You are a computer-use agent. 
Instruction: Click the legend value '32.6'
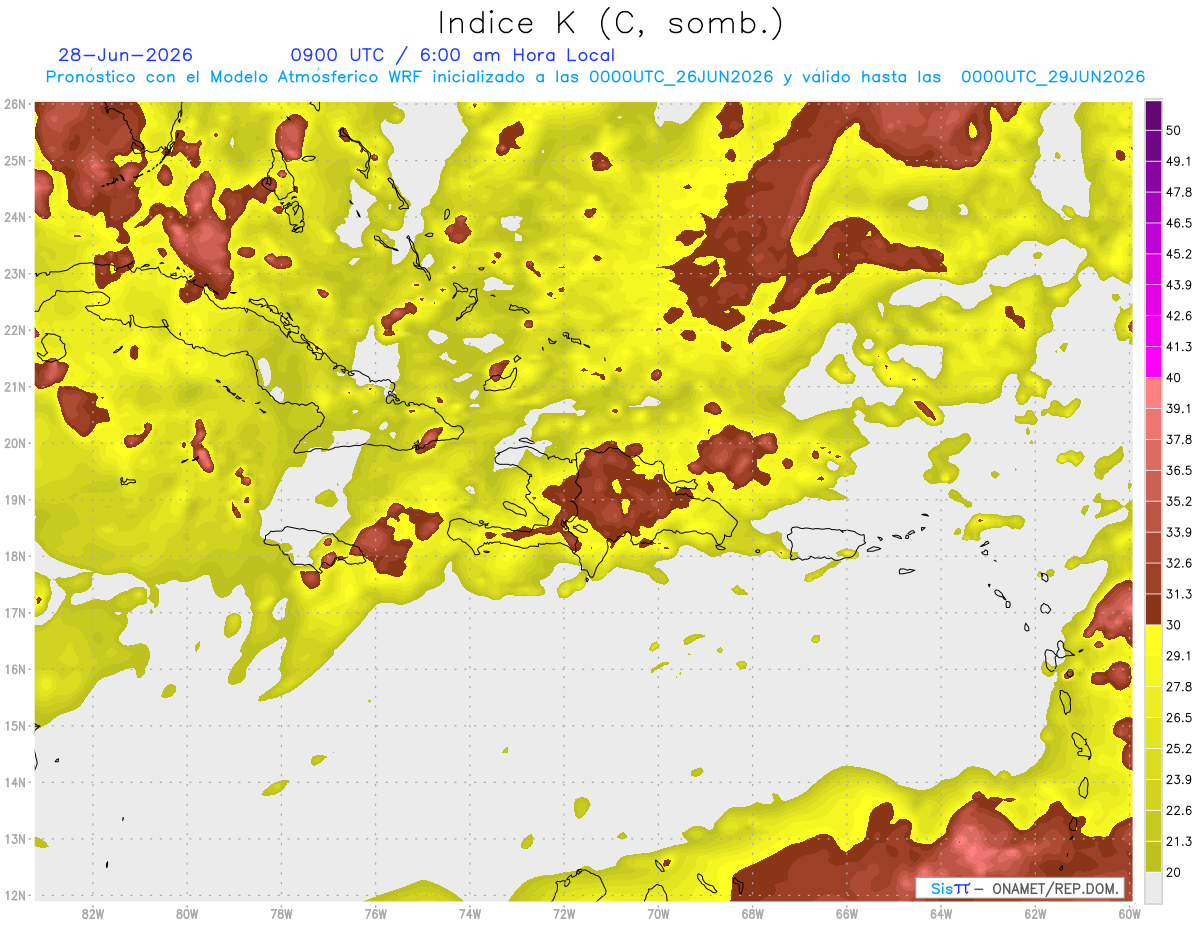1179,563
